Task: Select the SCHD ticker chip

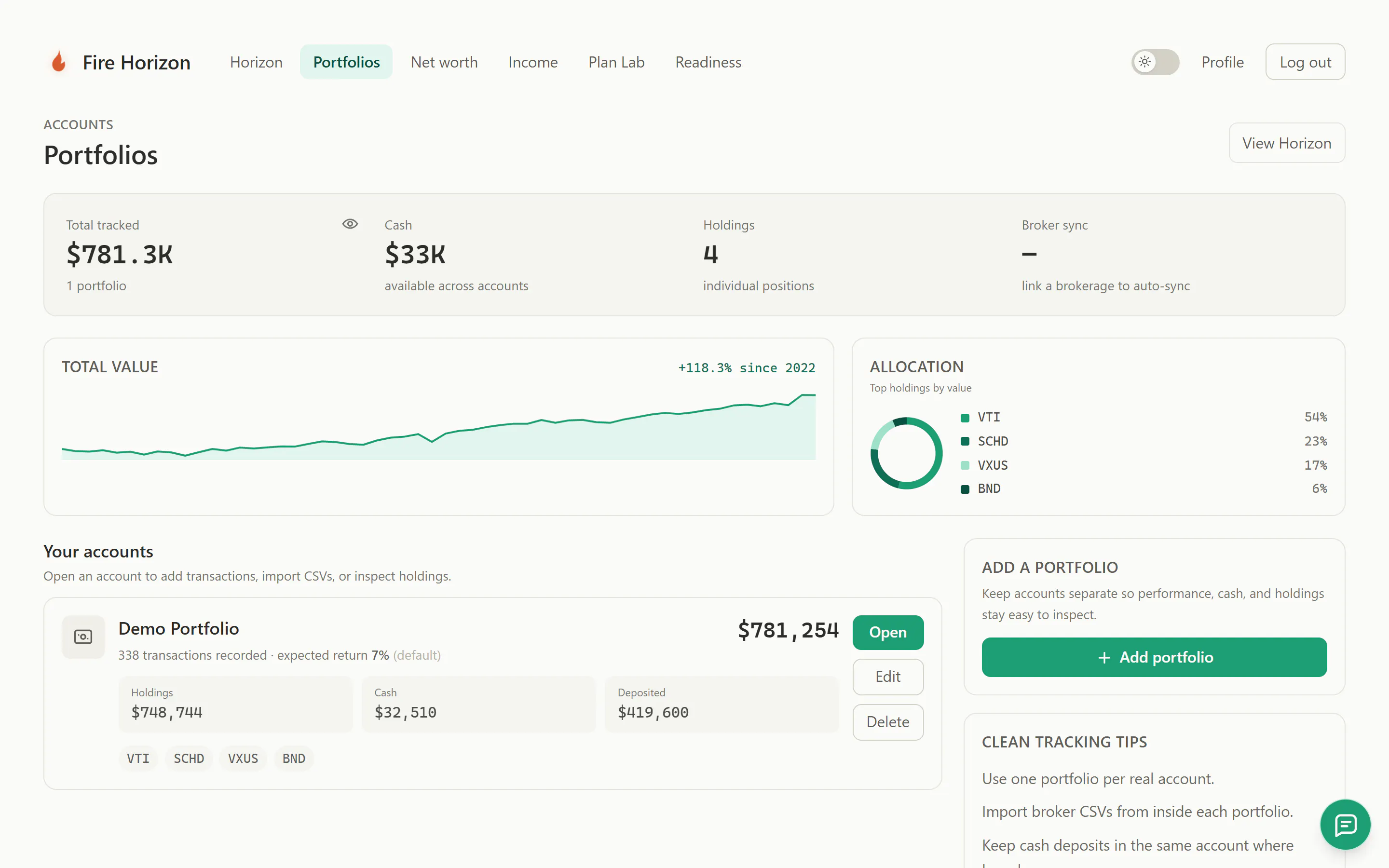Action: [189, 759]
